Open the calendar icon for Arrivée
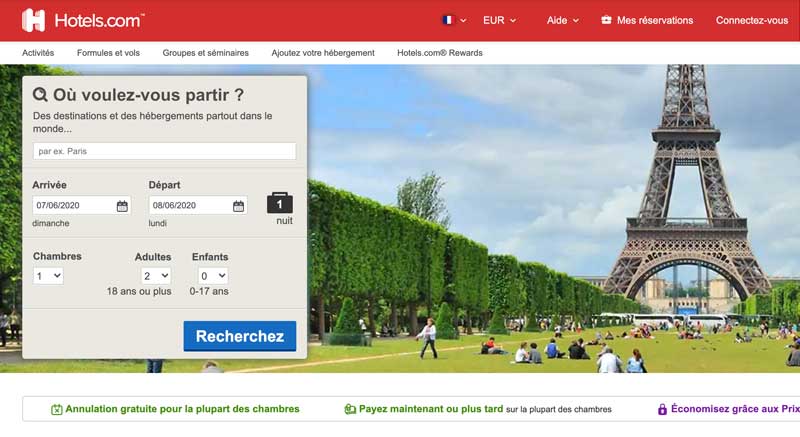 click(122, 206)
